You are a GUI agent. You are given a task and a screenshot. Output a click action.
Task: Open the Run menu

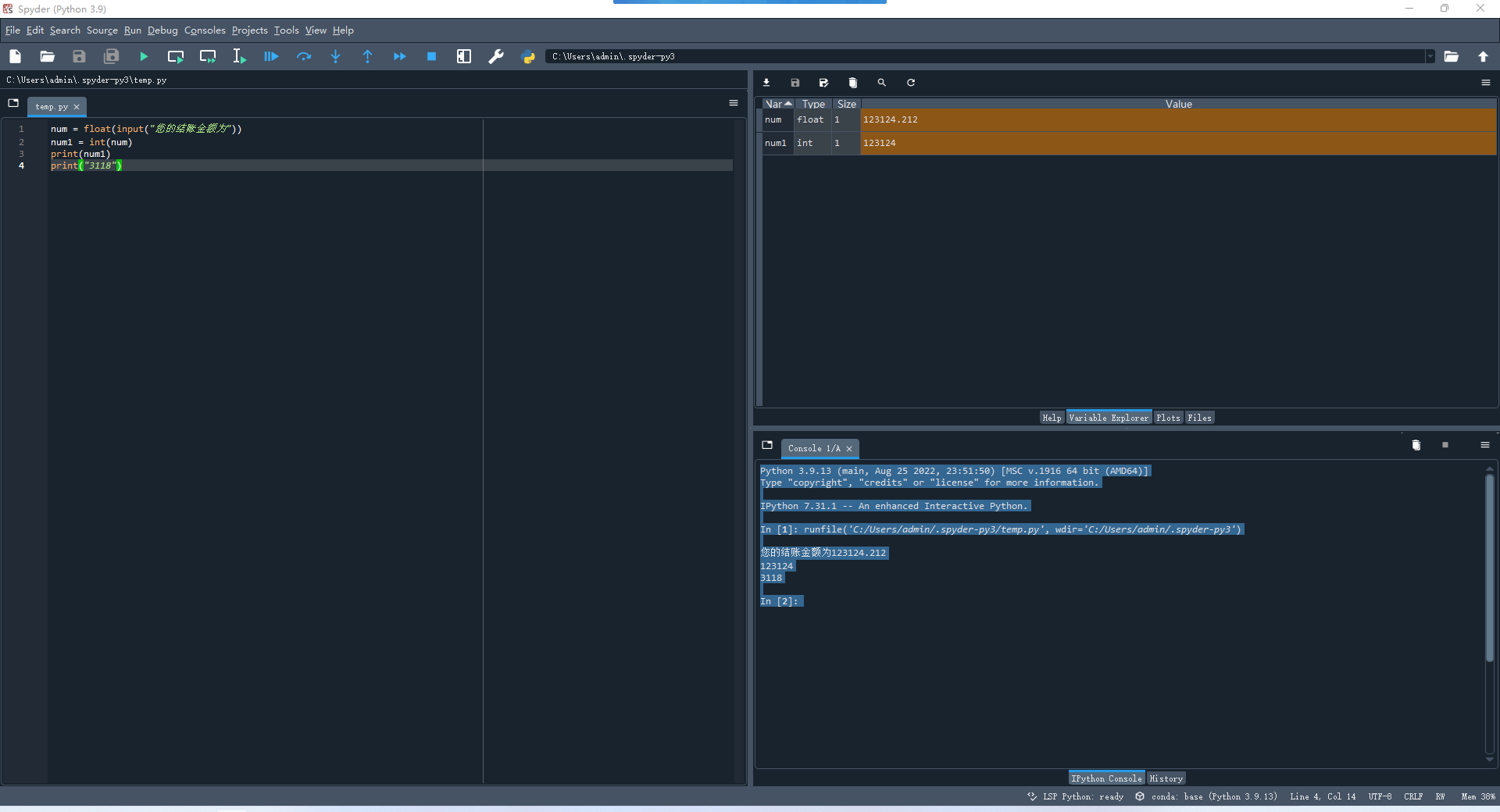[x=133, y=30]
